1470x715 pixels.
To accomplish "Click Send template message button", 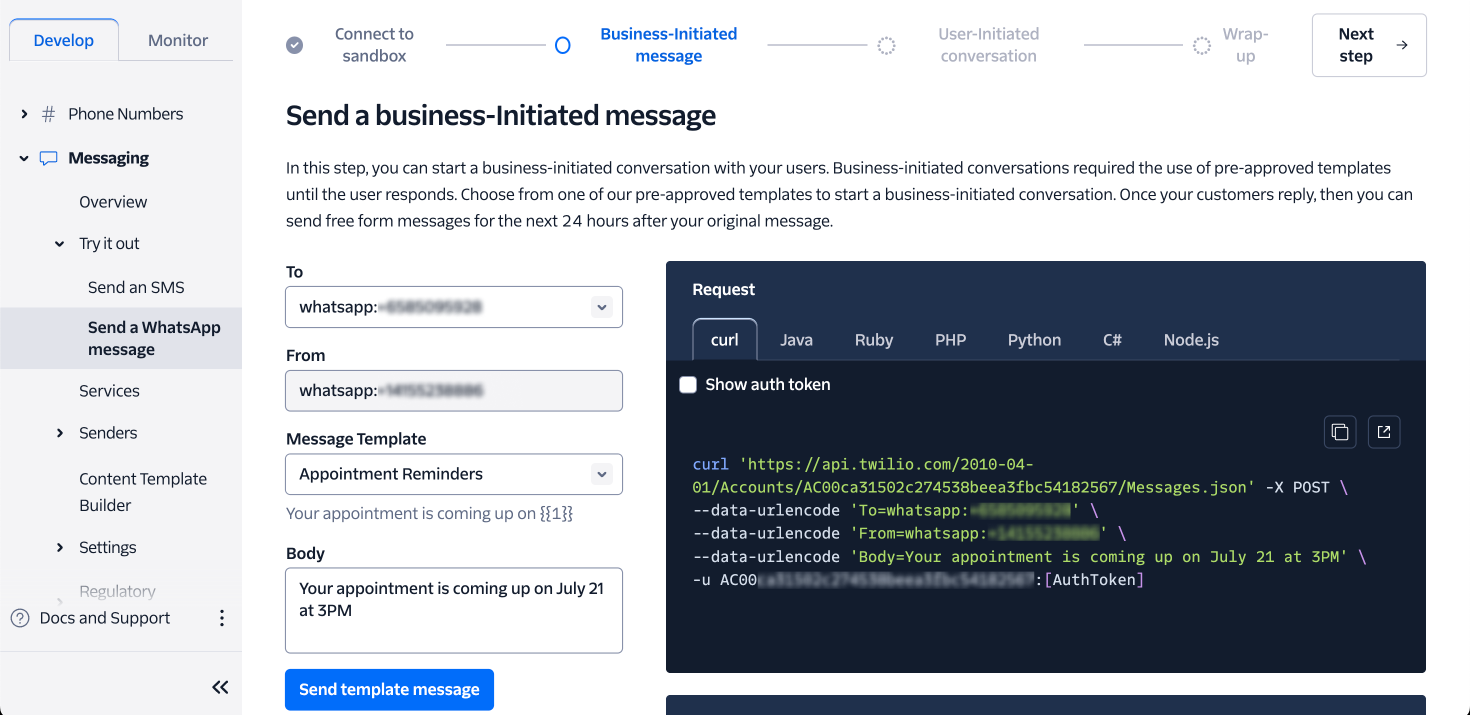I will [x=389, y=690].
